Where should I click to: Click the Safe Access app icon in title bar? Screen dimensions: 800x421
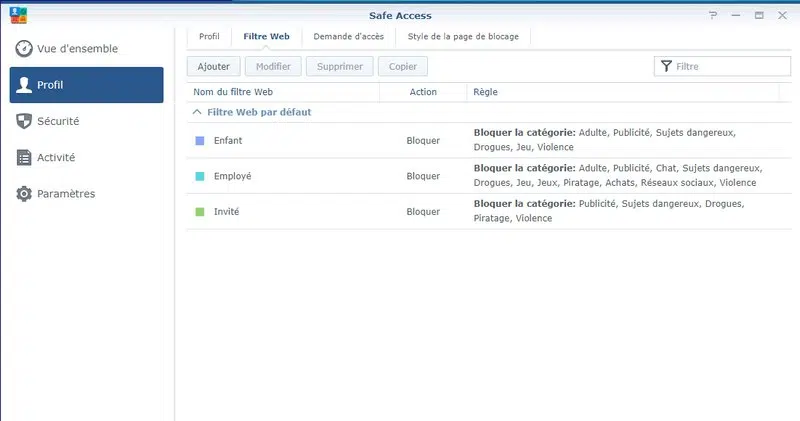[18, 15]
